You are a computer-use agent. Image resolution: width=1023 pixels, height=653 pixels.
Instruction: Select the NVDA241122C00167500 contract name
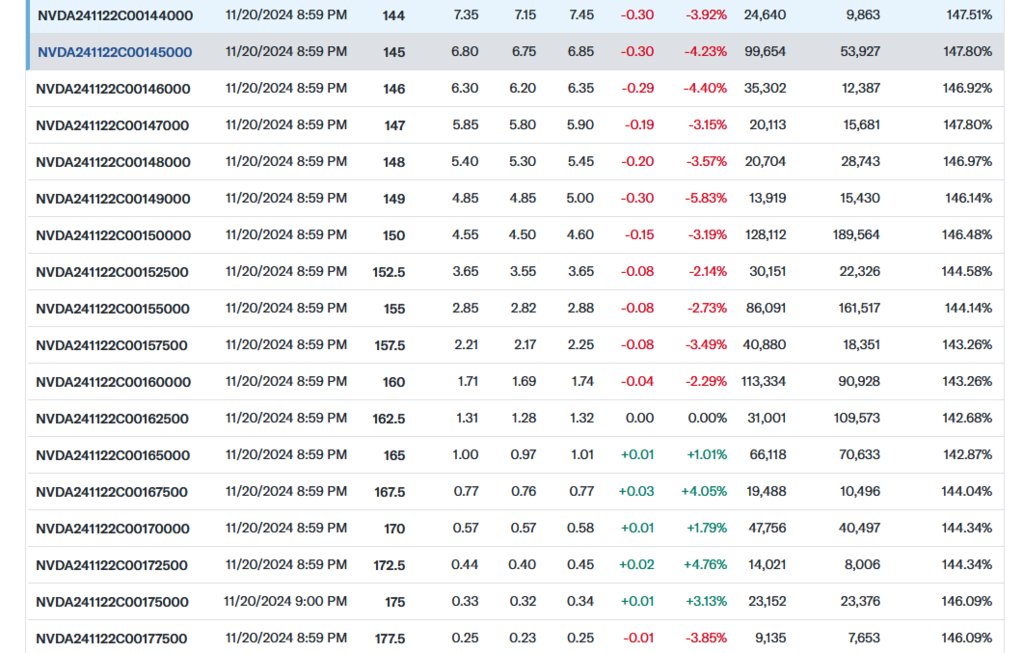point(112,492)
